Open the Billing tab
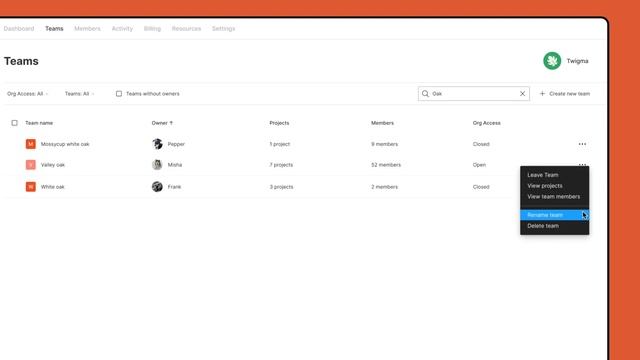The height and width of the screenshot is (360, 640). coord(152,29)
